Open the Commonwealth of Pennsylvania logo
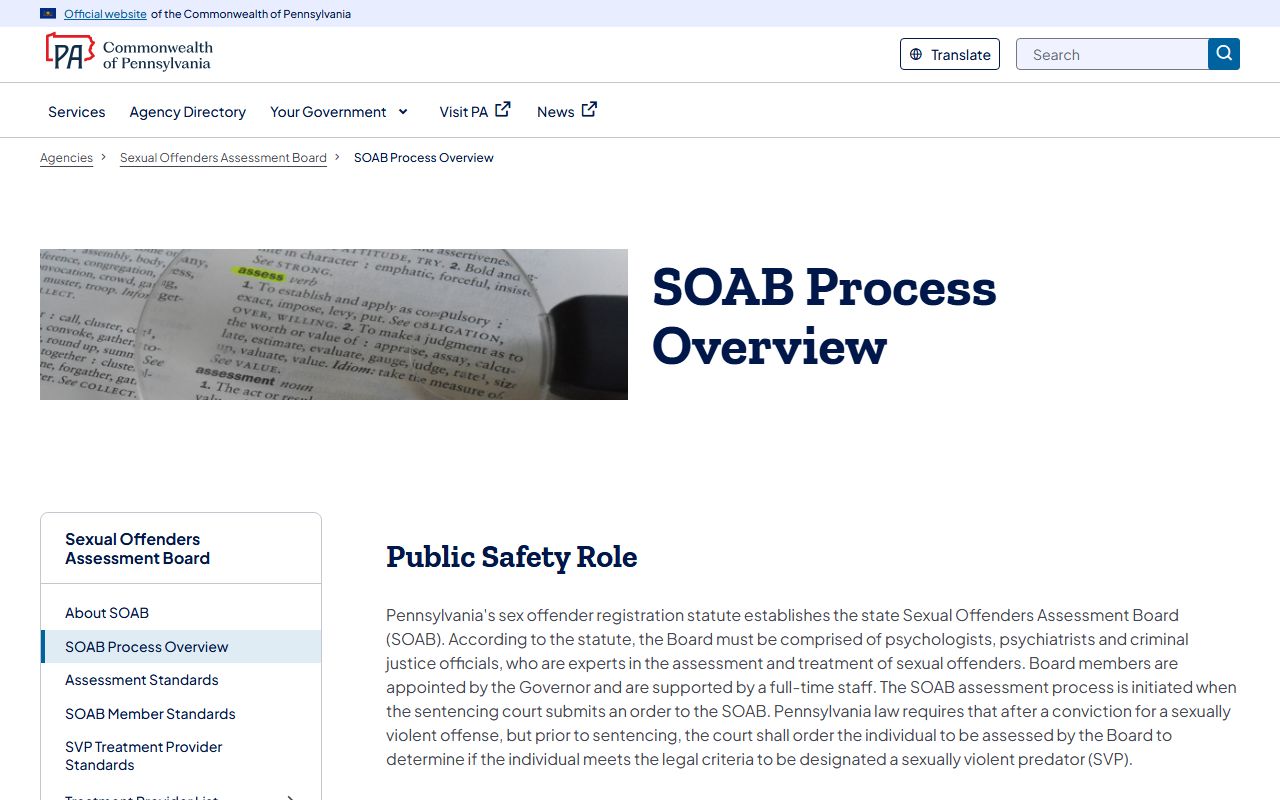Screen dimensions: 1280x800 129,52
